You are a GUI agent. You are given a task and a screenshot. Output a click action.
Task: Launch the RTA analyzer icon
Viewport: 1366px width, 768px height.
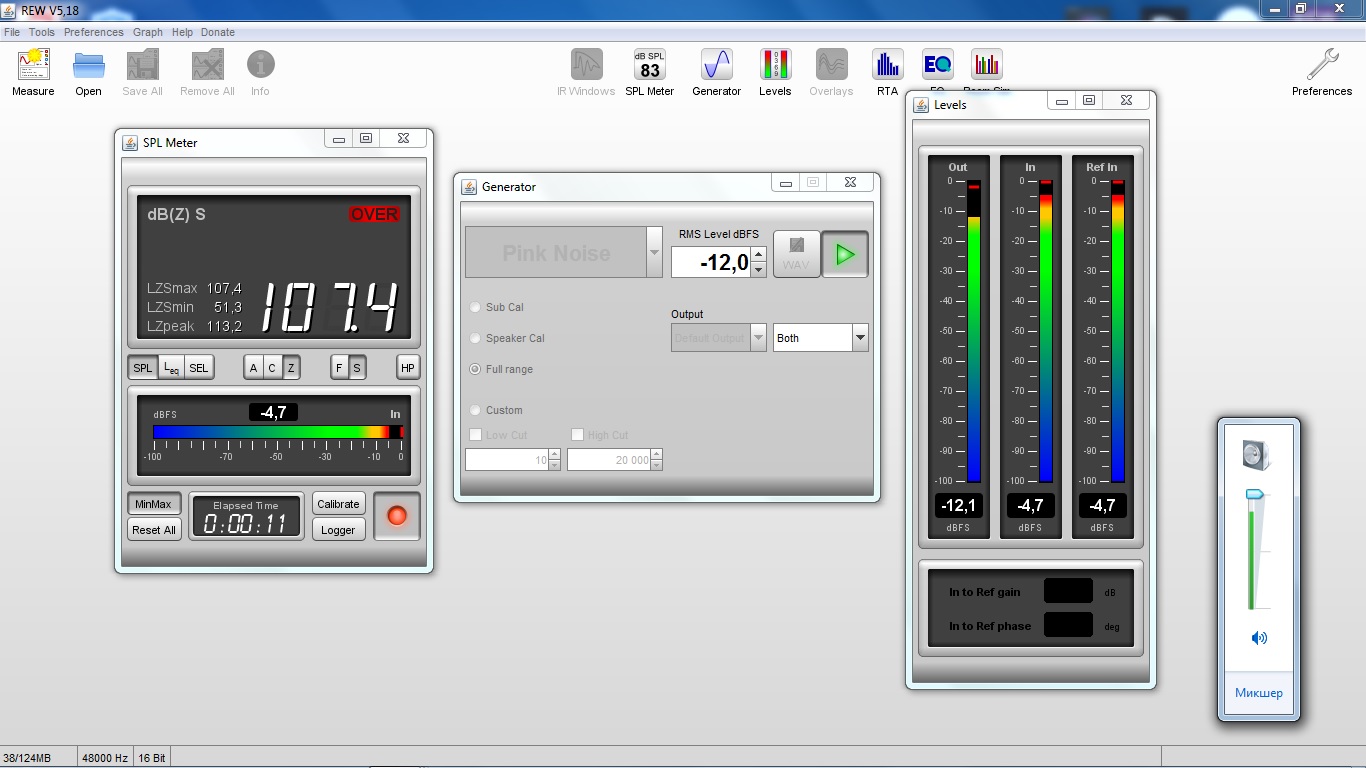point(887,66)
